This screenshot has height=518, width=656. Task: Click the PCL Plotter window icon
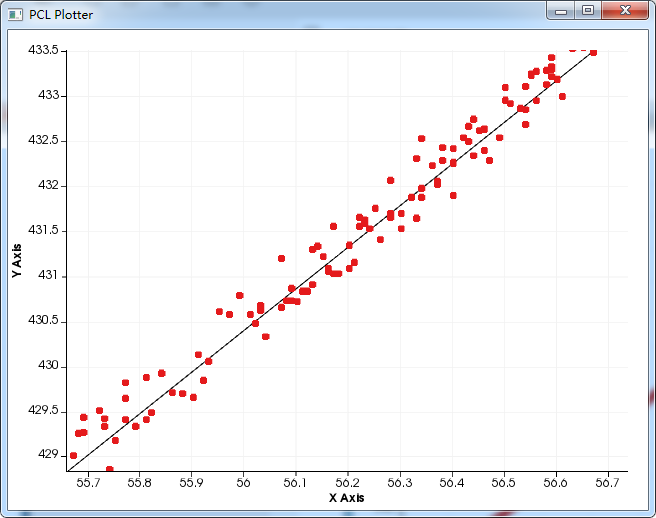pos(15,15)
